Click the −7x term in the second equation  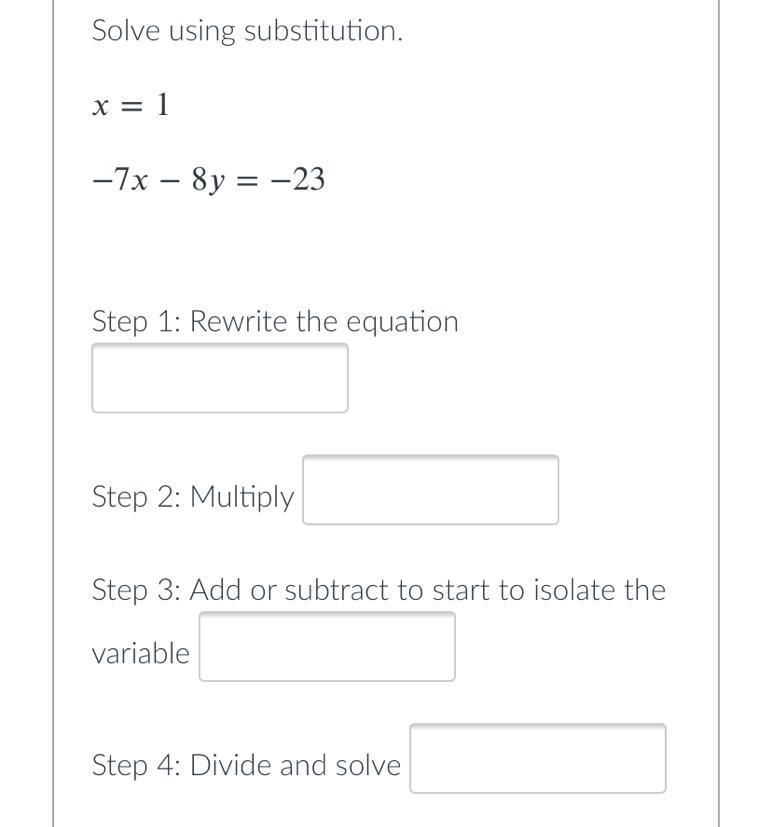(119, 179)
